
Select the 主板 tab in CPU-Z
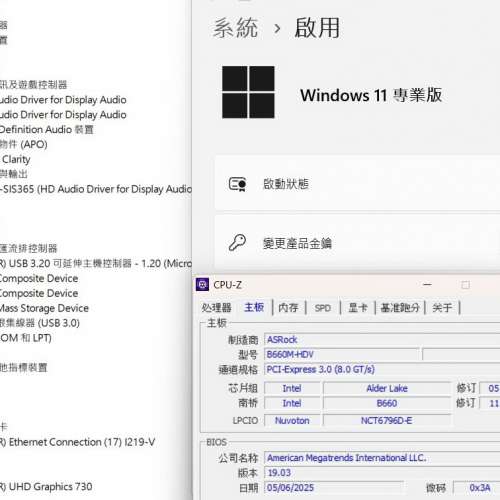[x=254, y=307]
